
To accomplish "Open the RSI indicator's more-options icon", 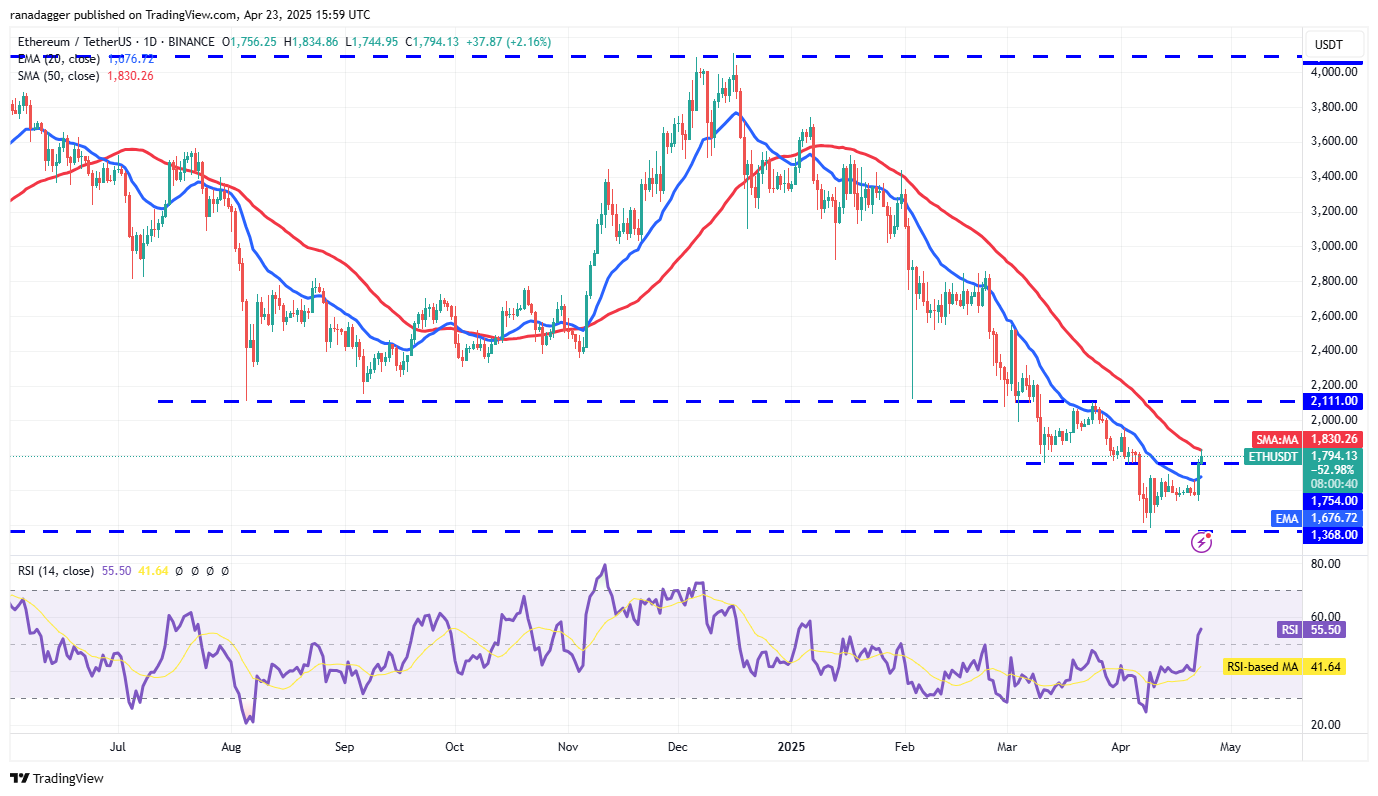I will click(225, 570).
